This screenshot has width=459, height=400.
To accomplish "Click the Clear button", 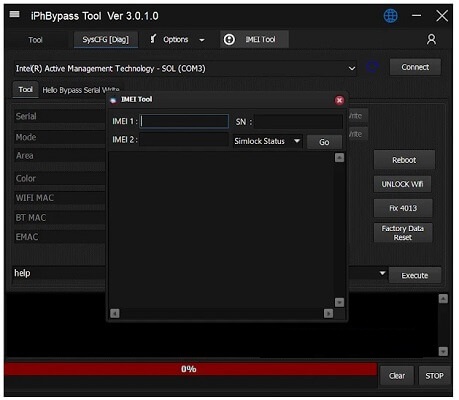I will pyautogui.click(x=397, y=376).
